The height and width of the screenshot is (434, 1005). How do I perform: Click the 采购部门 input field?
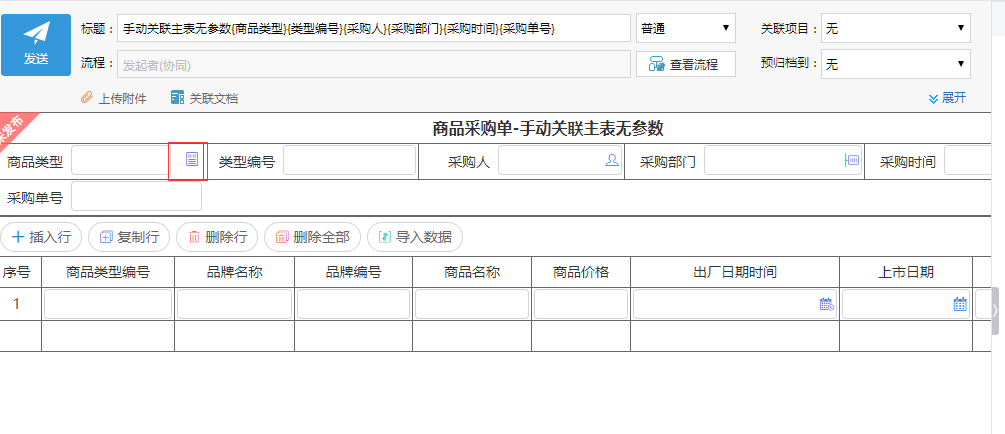click(782, 160)
